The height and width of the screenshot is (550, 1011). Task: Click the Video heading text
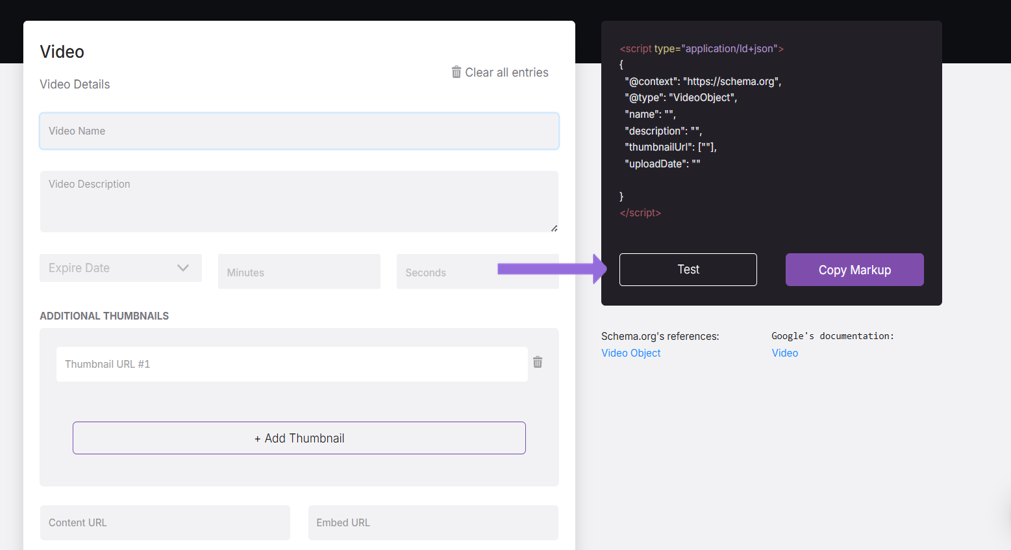pyautogui.click(x=62, y=52)
